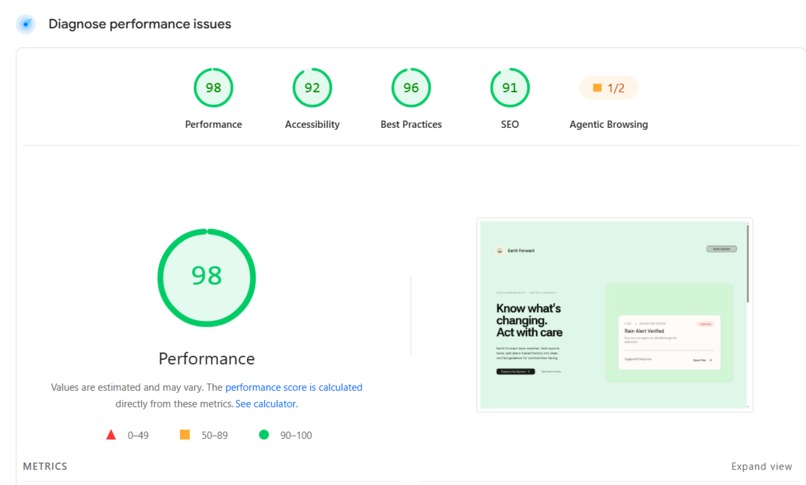Jump to Best Practices score gauge 96
This screenshot has width=806, height=485.
coord(411,88)
